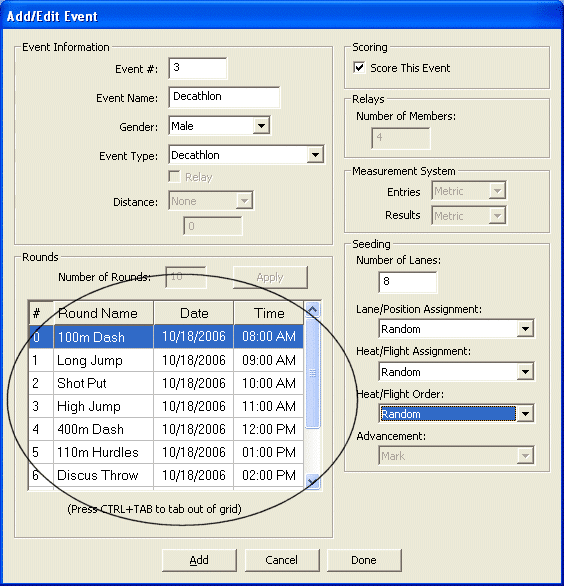Click the Done button
Screen dimensions: 564x586
(364, 560)
